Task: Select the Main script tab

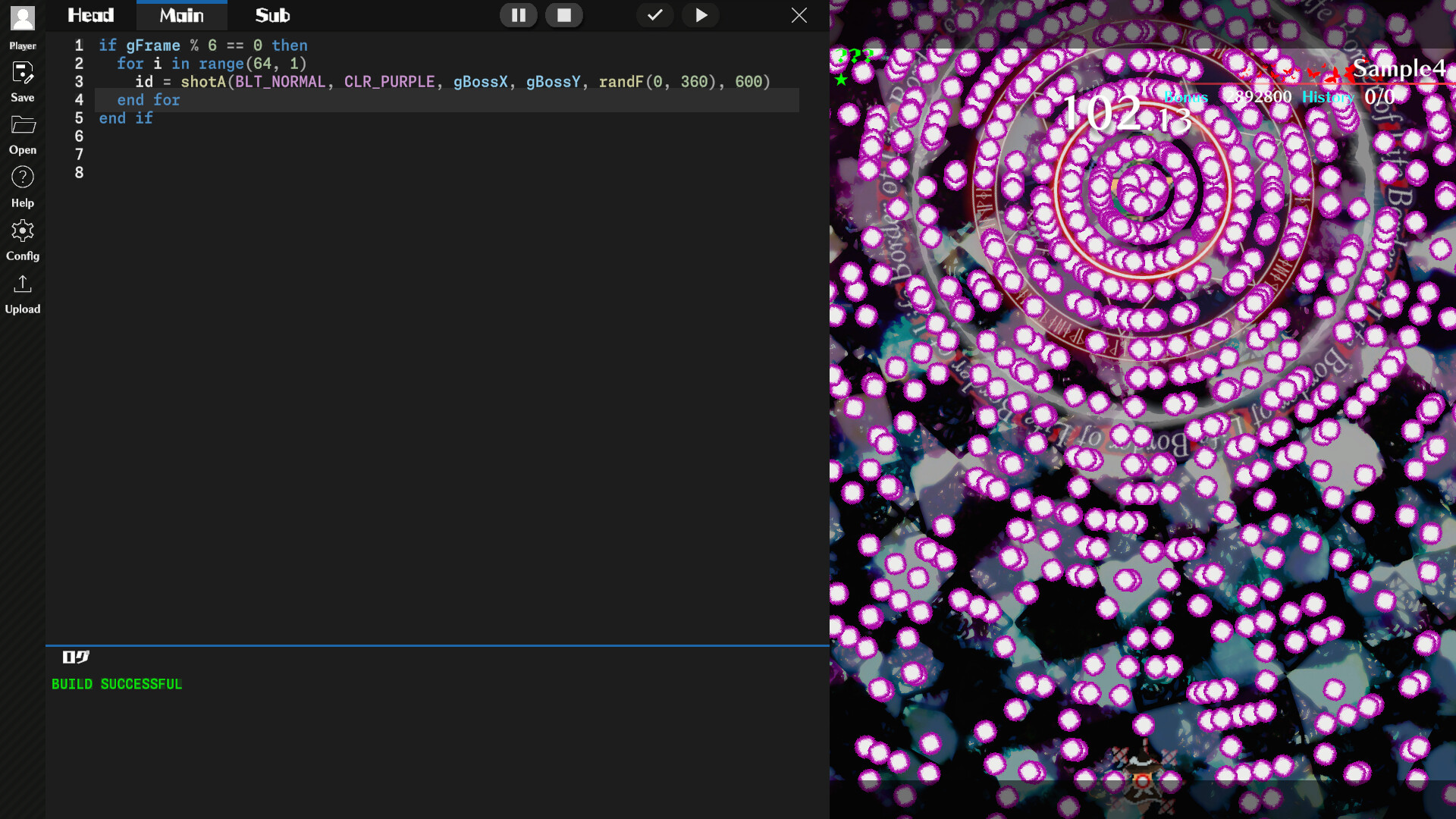Action: pos(181,14)
